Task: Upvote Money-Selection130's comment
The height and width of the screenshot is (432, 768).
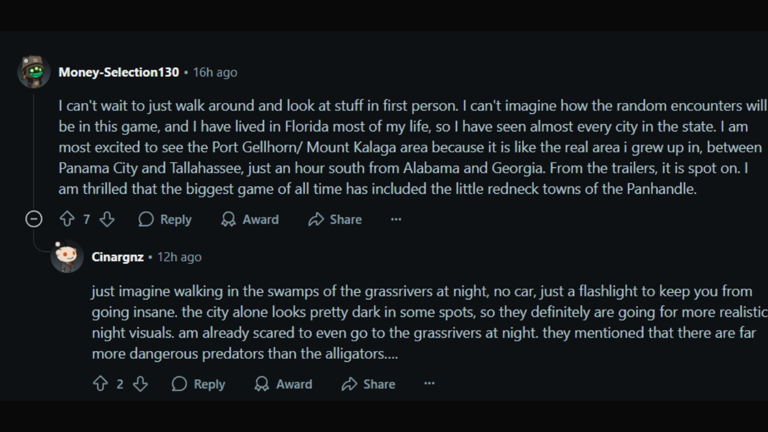Action: coord(67,219)
